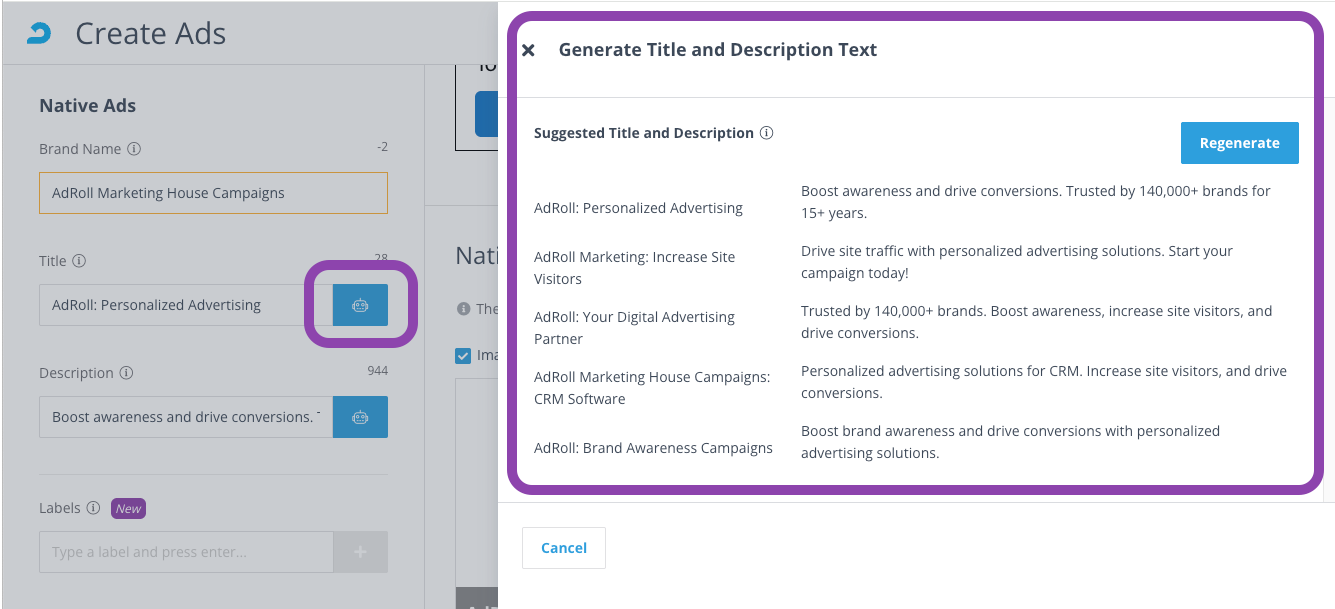This screenshot has height=609, width=1335.
Task: Select 'AdRoll Marketing House Campaigns: CRM Software' suggestion
Action: click(652, 388)
